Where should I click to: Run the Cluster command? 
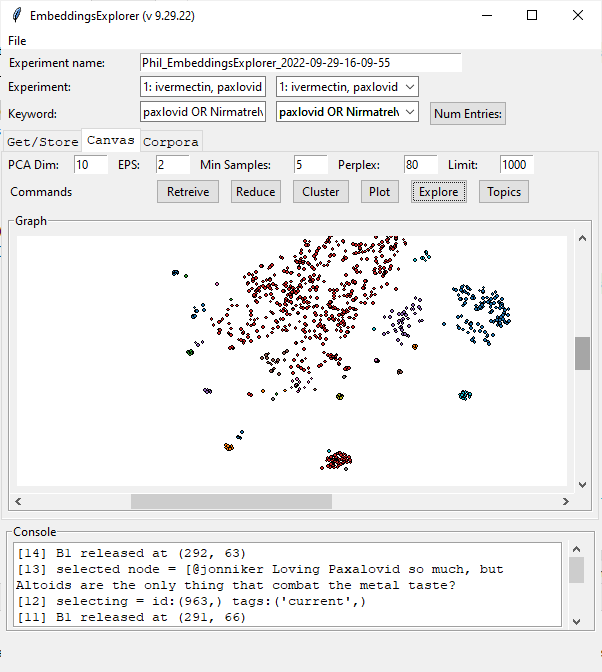coord(321,191)
